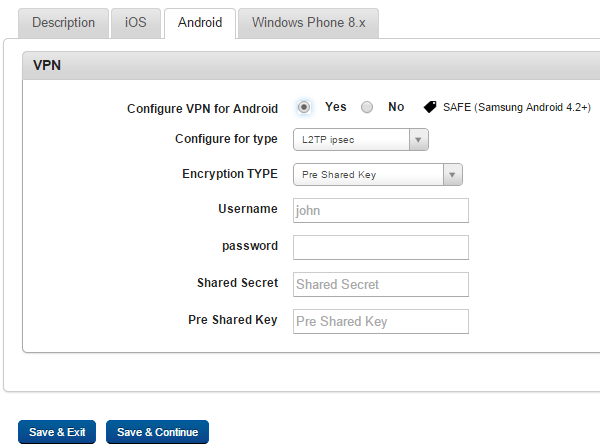The image size is (600, 447).
Task: Click the L2TP ipsec combo box
Action: tap(360, 140)
